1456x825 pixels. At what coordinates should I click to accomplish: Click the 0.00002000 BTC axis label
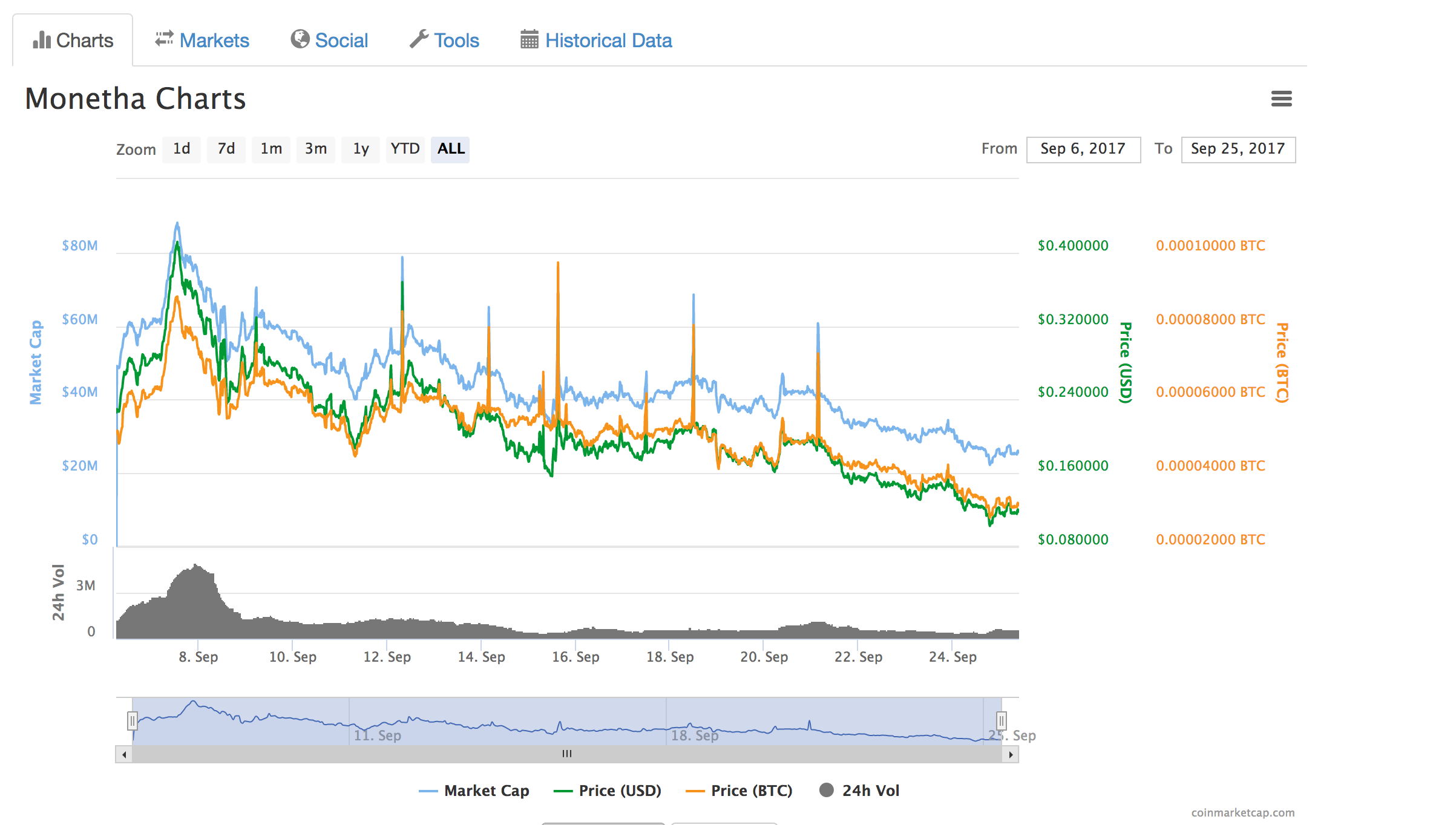pos(1211,540)
